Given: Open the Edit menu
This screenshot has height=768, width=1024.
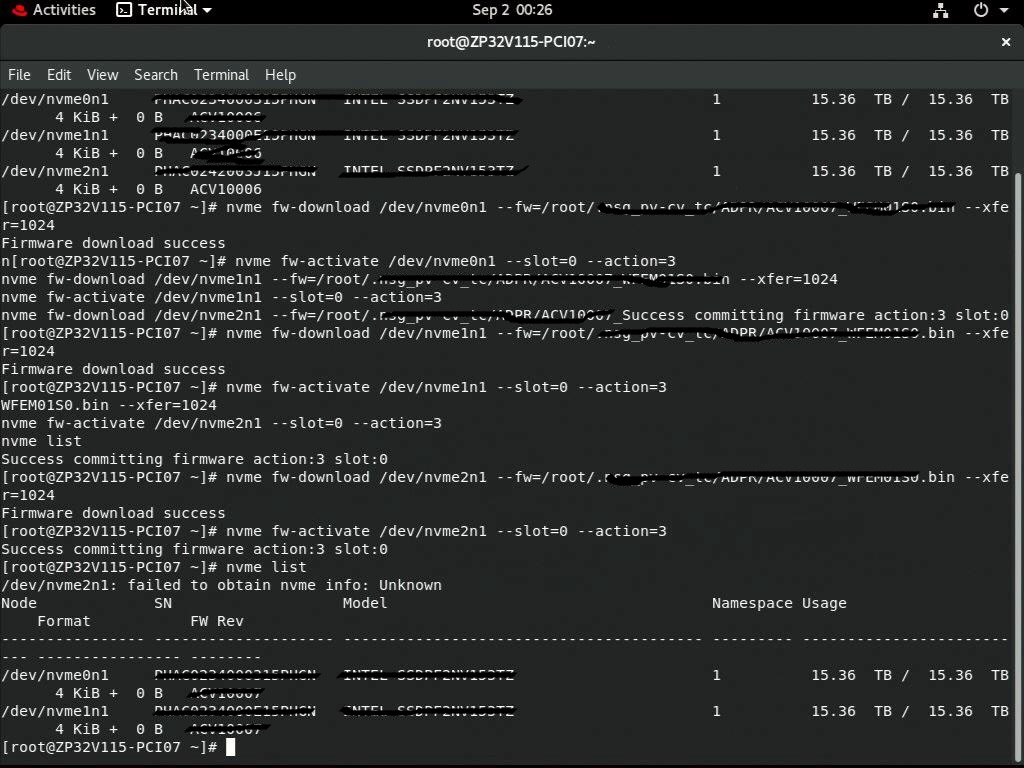Looking at the screenshot, I should click(x=59, y=75).
